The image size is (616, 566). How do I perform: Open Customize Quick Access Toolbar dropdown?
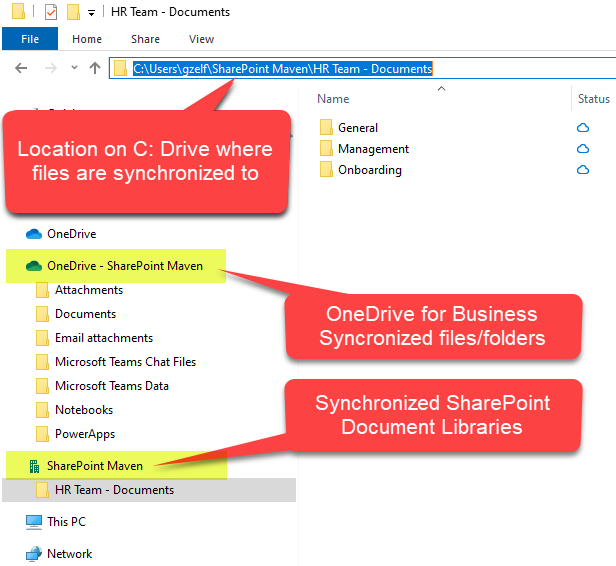pos(92,13)
